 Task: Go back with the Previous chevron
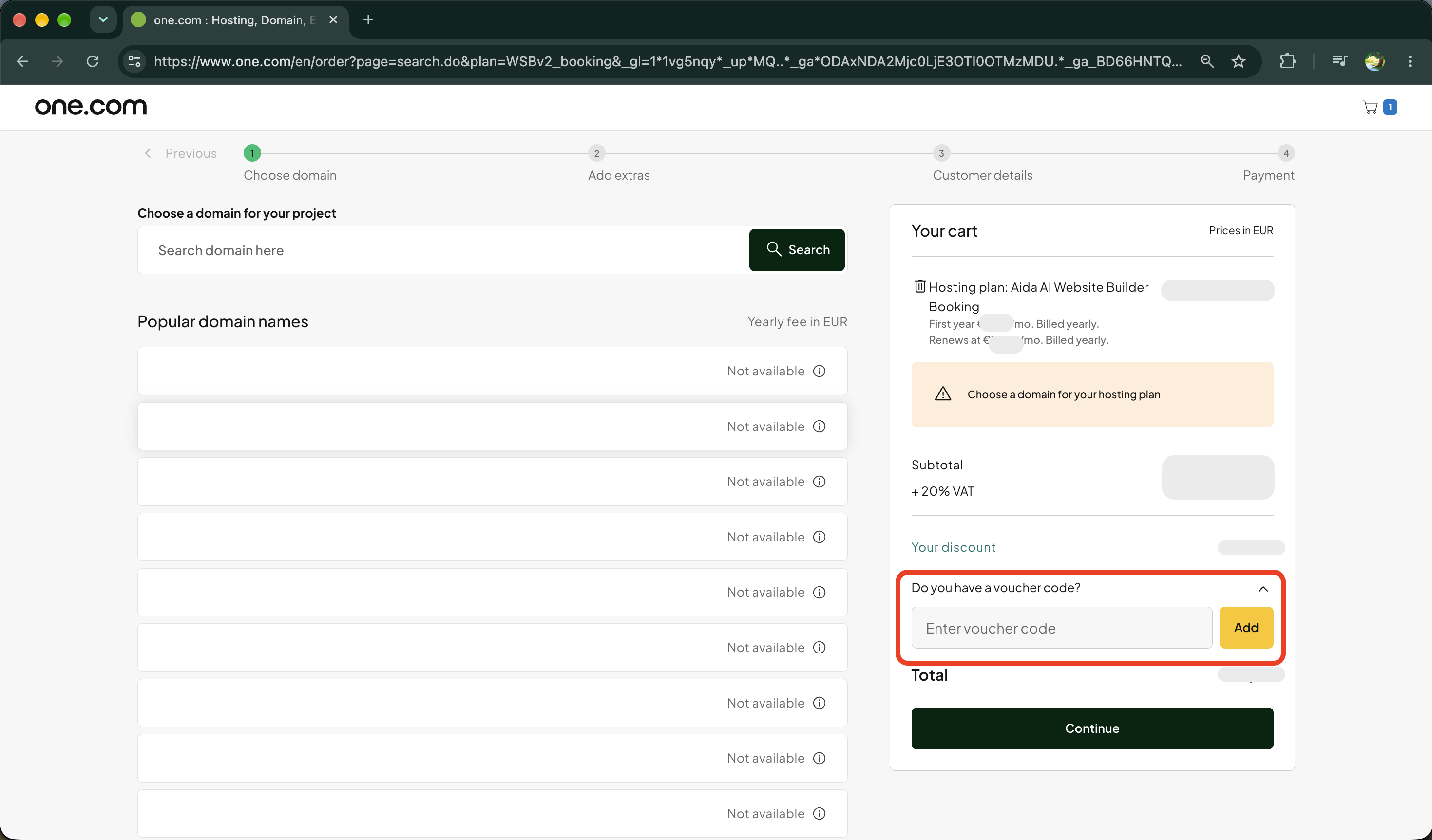(148, 153)
